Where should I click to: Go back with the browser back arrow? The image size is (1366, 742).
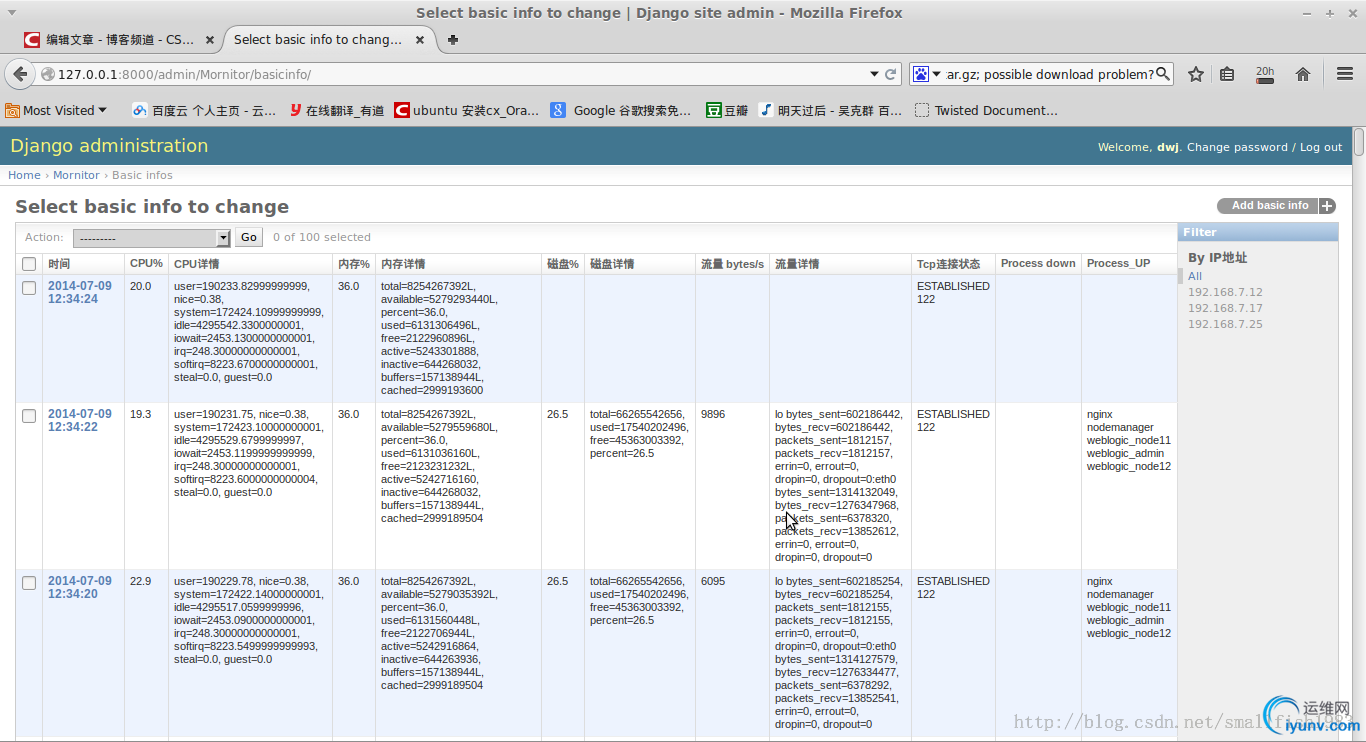pos(20,74)
